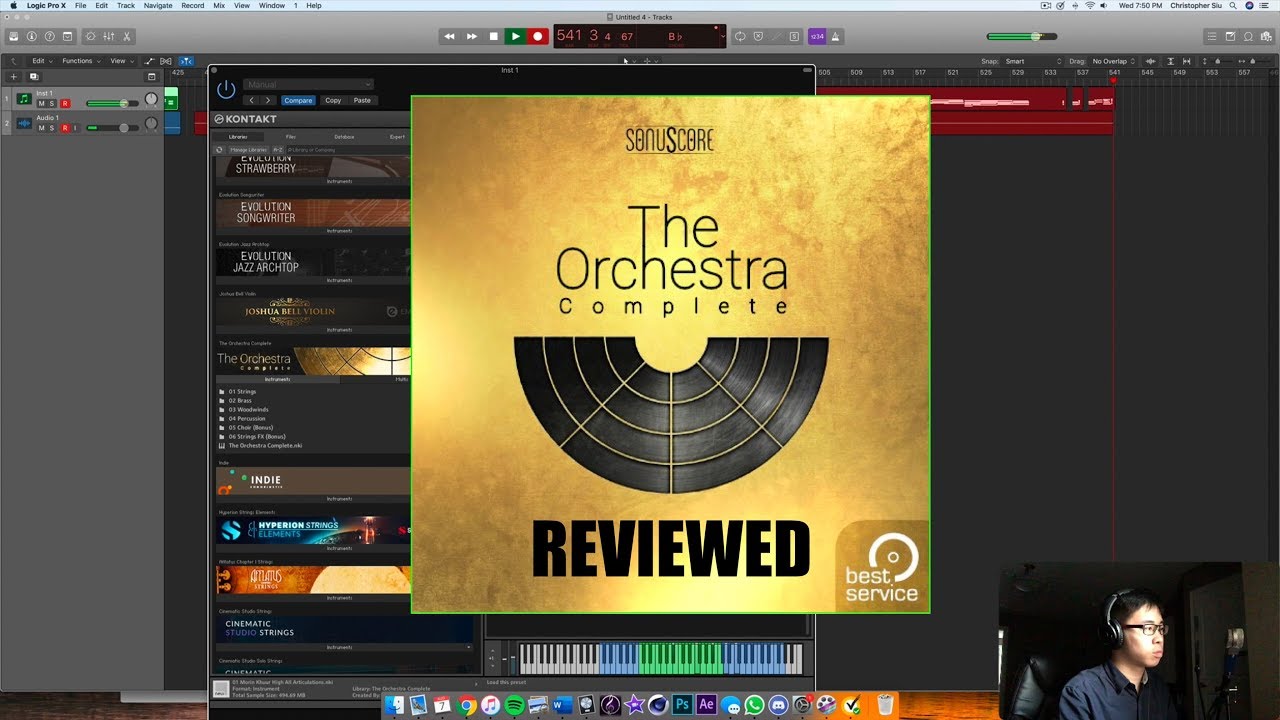This screenshot has width=1280, height=720.
Task: Toggle plugin power bypass button
Action: [x=226, y=89]
